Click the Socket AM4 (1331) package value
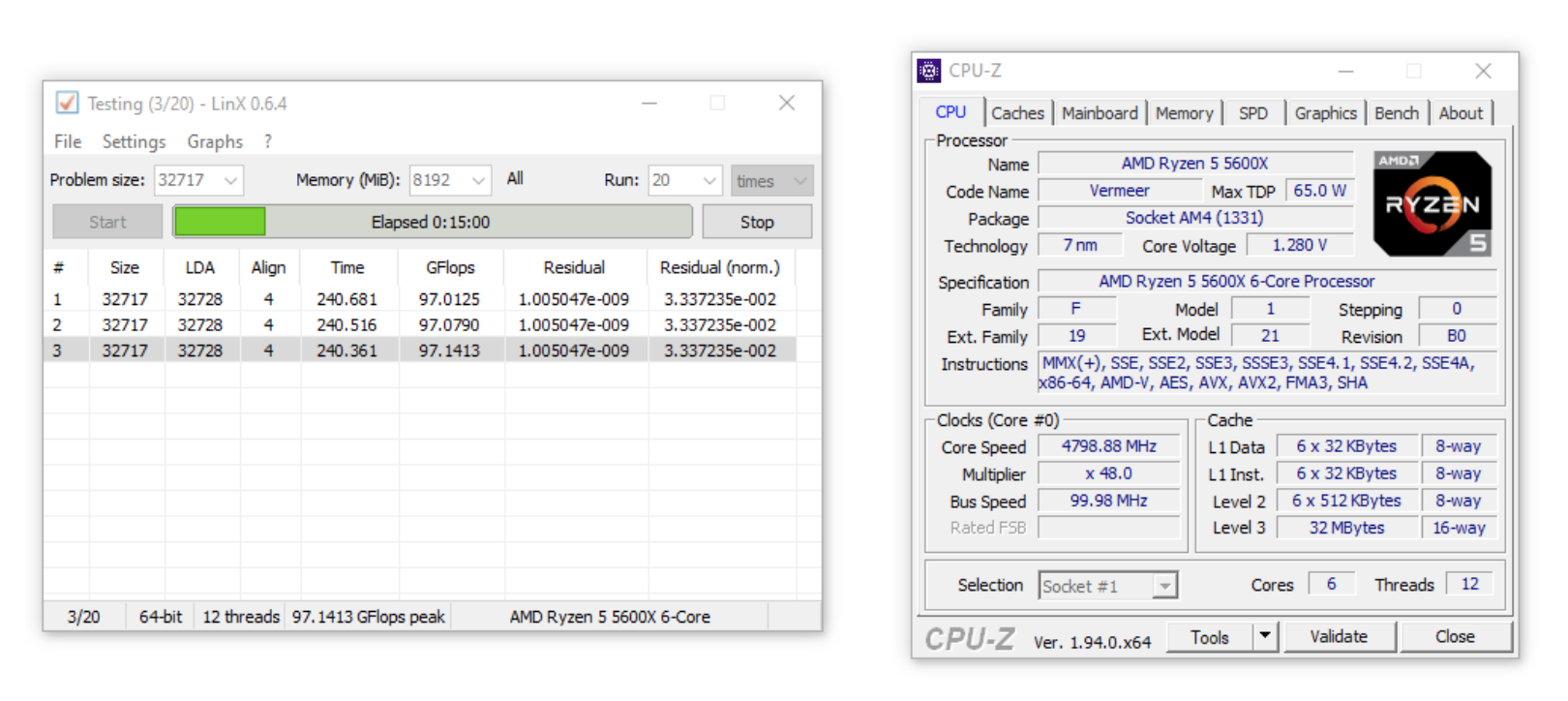Viewport: 1568px width, 701px height. [1195, 218]
